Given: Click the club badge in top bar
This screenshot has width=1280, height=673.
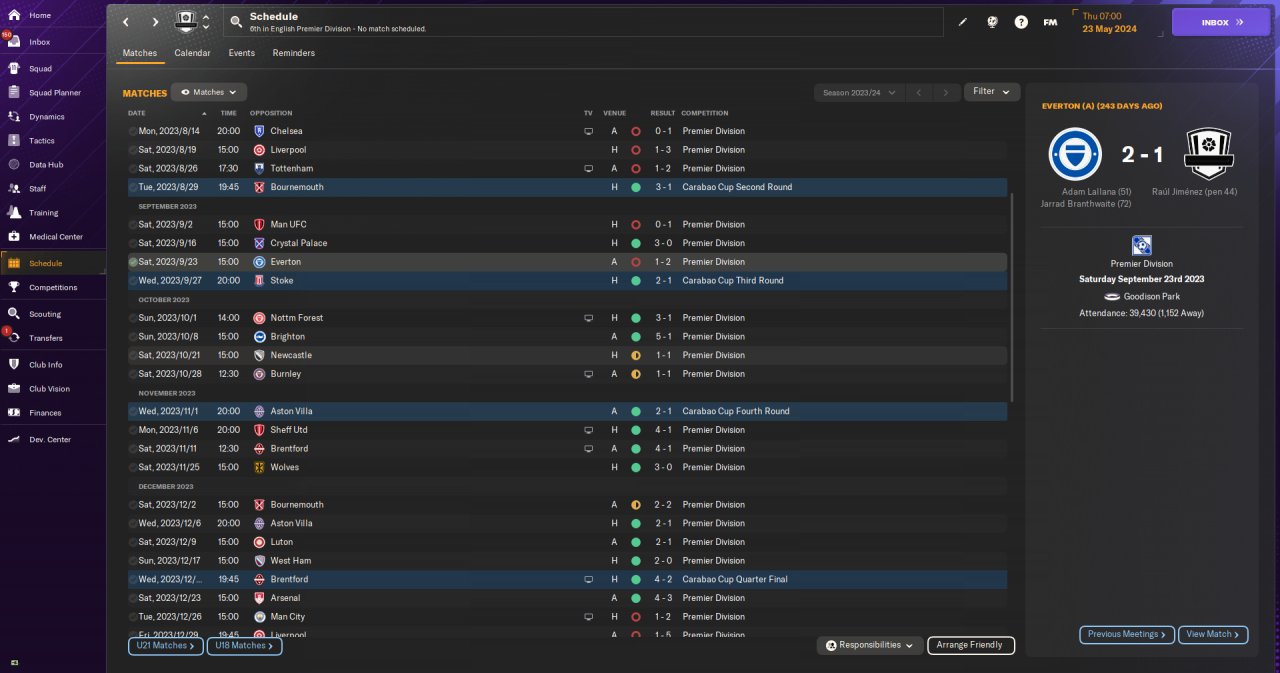Looking at the screenshot, I should 186,21.
